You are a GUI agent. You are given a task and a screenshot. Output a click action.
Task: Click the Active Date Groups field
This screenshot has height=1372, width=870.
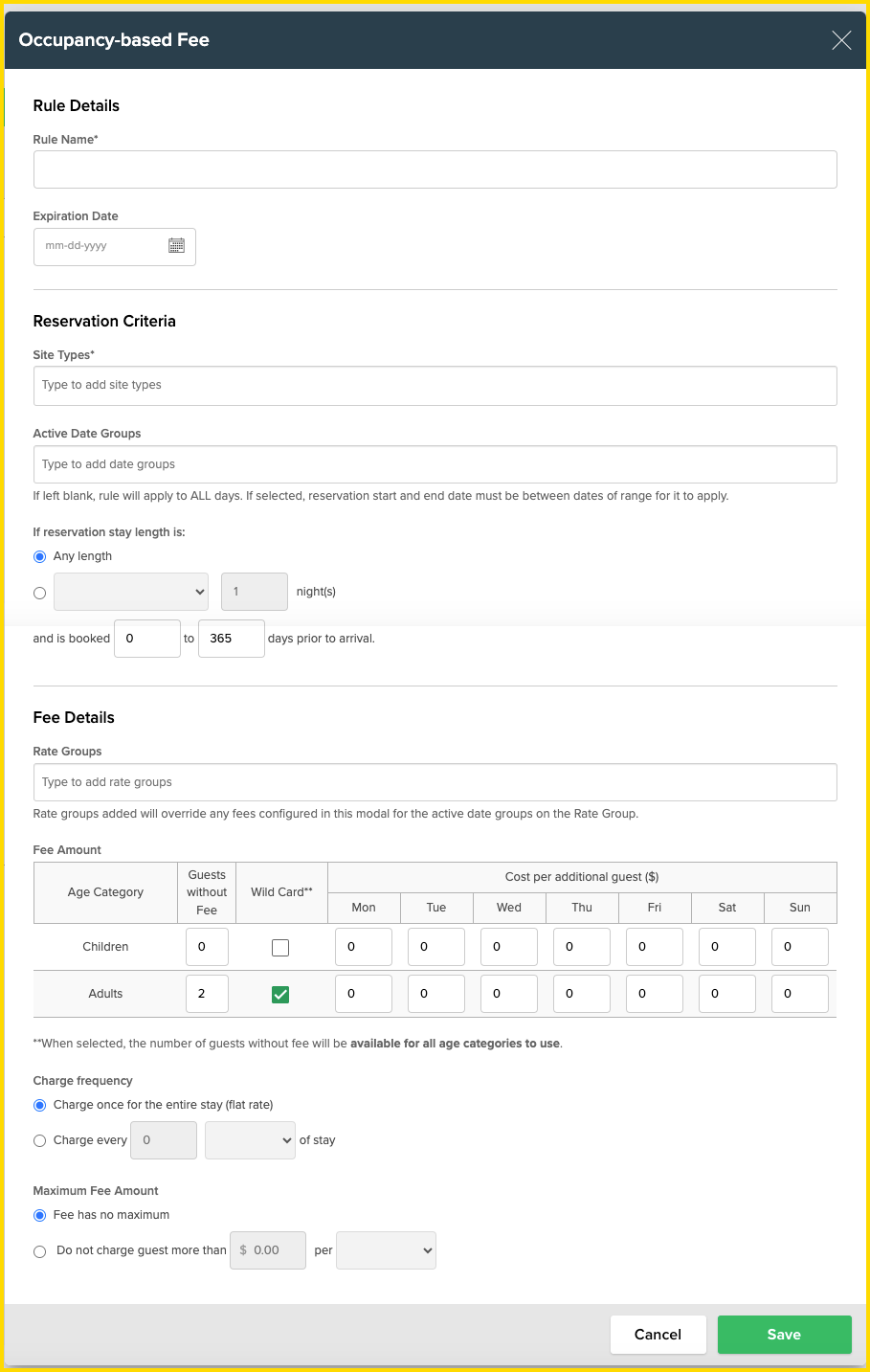click(435, 464)
